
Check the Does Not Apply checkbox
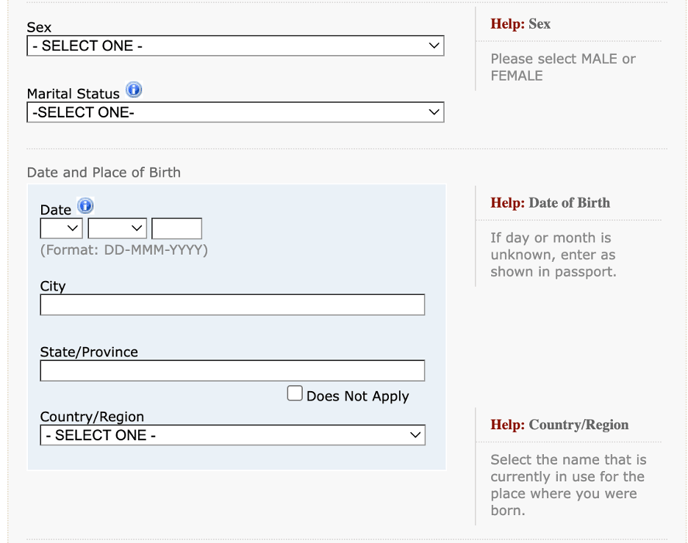coord(295,393)
